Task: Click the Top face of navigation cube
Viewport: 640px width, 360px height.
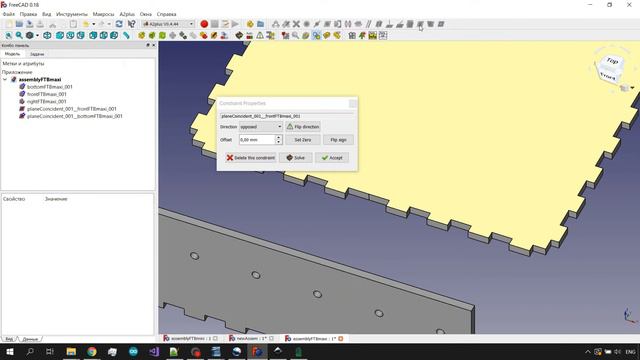Action: coord(612,61)
